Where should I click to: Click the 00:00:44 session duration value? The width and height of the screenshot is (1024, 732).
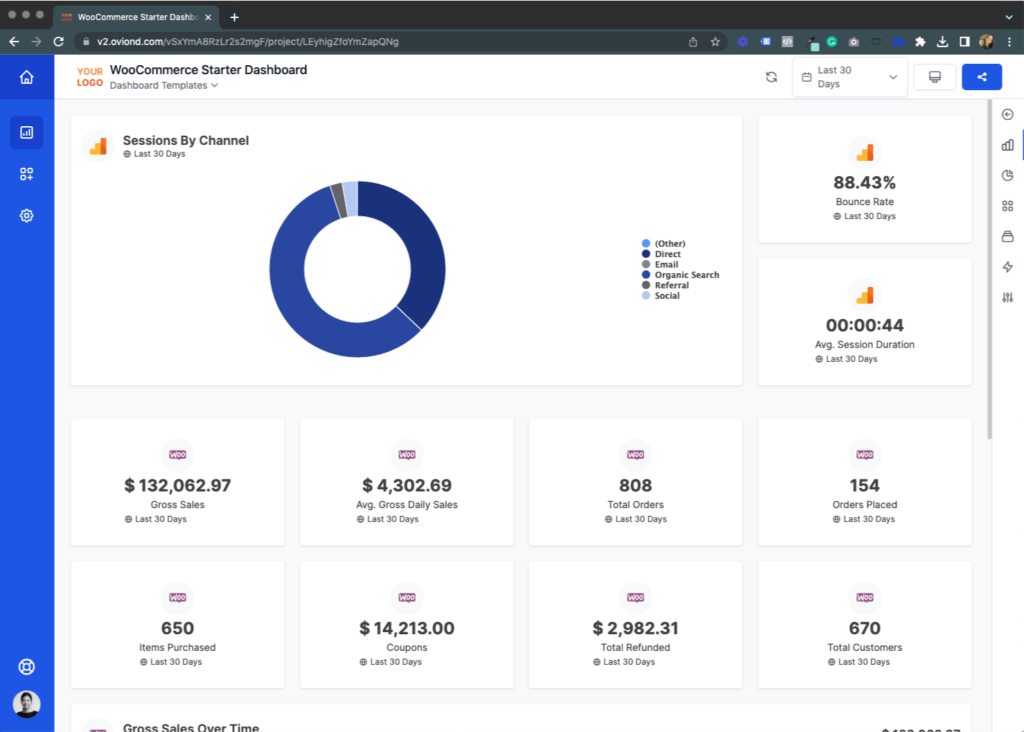(865, 325)
